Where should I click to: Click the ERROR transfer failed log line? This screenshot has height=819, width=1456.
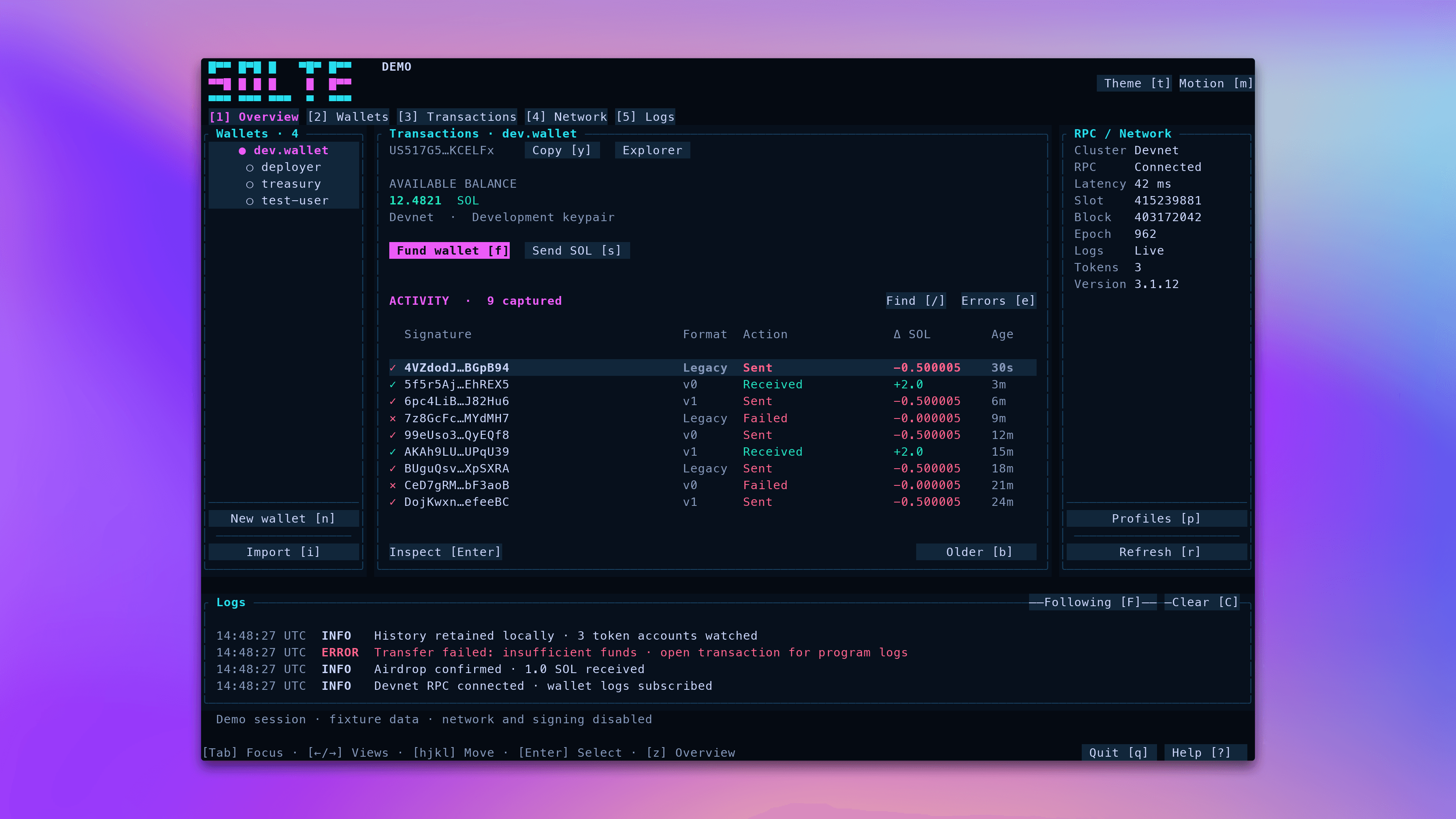(x=562, y=653)
